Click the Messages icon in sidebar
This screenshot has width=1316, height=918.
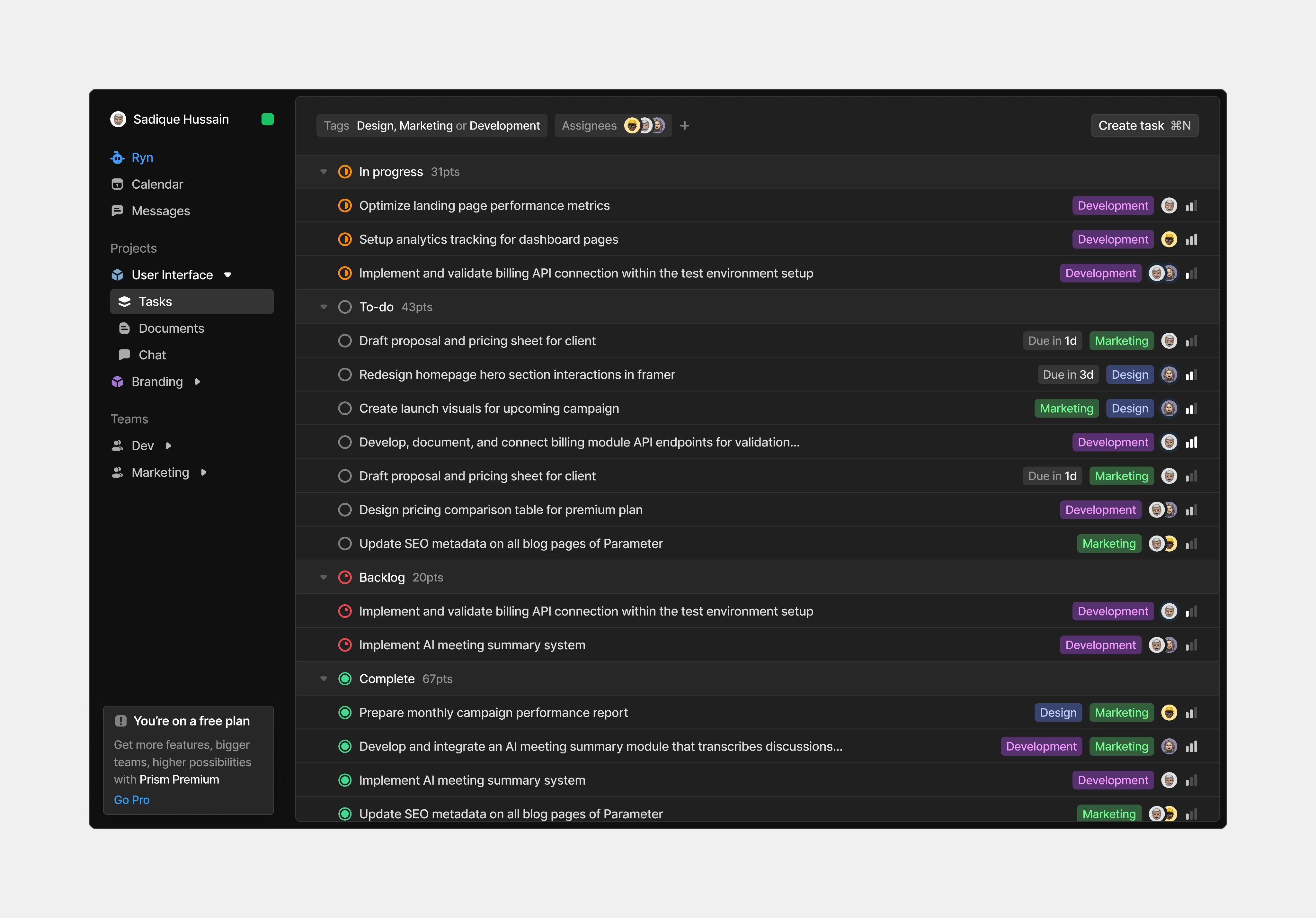tap(118, 211)
